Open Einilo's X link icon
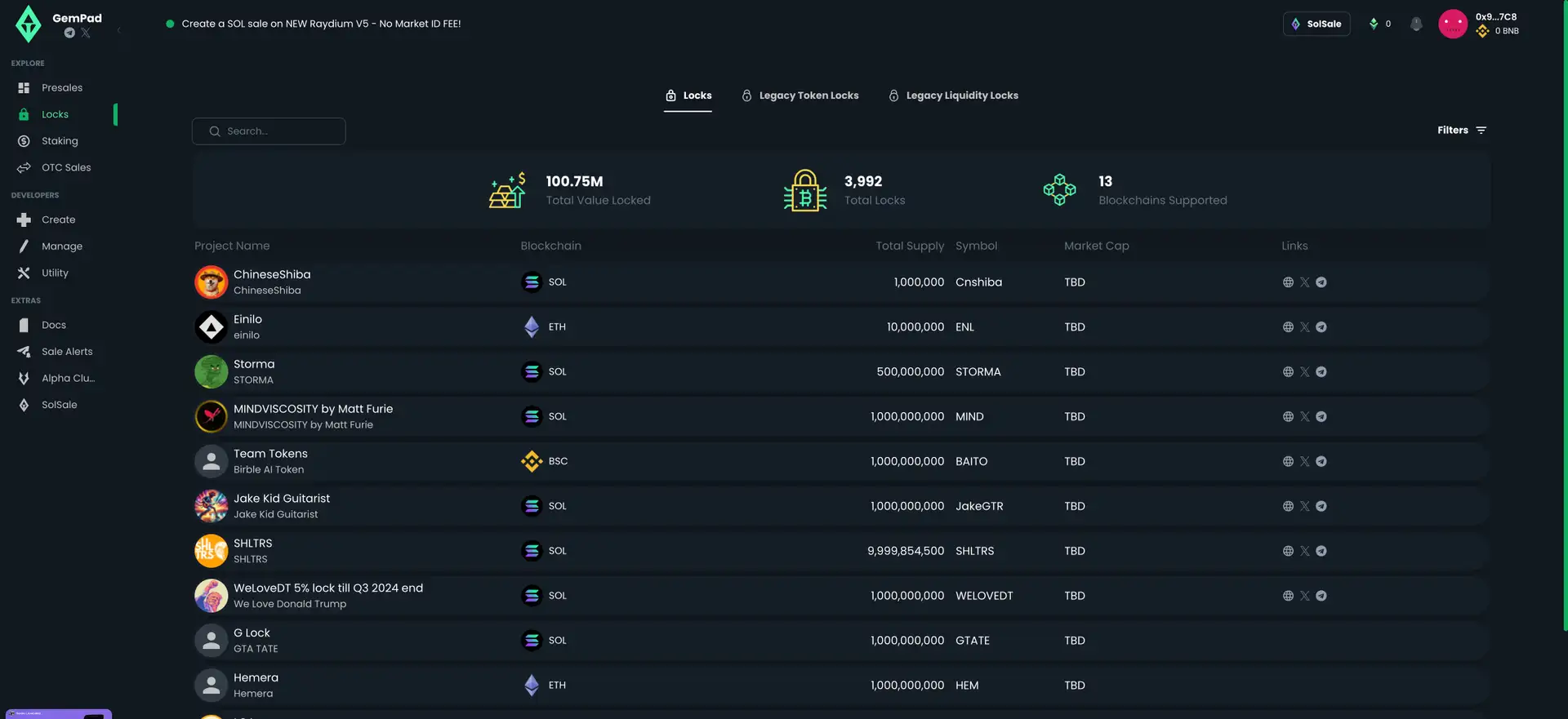1568x719 pixels. point(1304,327)
